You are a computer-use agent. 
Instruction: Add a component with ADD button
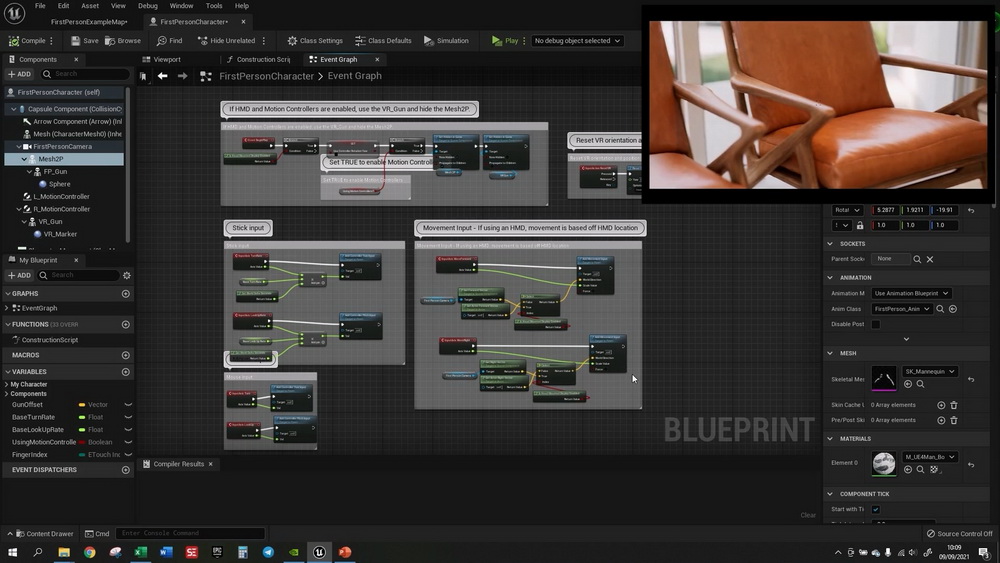point(19,74)
